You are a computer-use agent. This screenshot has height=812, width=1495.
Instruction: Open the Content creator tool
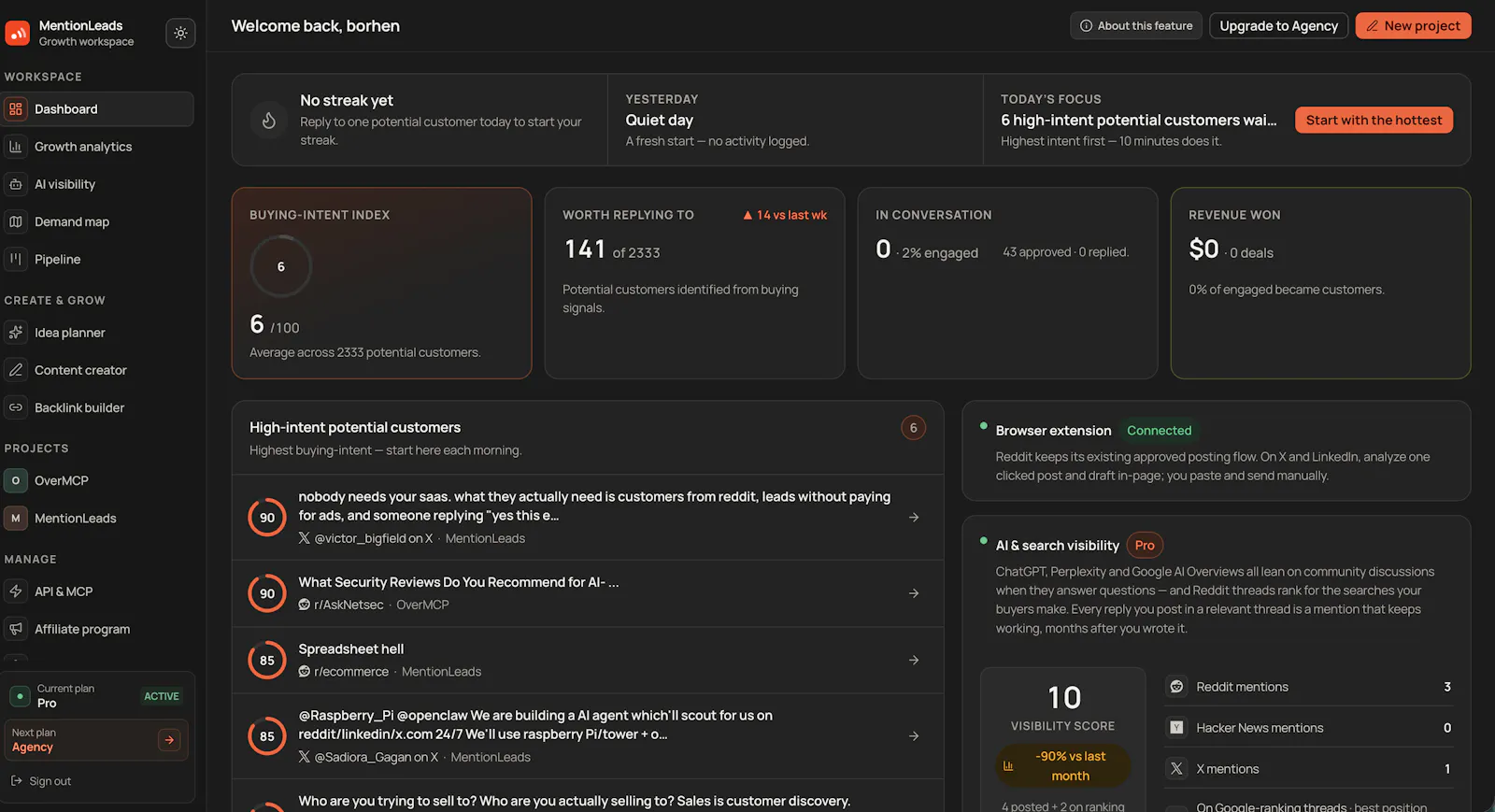tap(97, 370)
